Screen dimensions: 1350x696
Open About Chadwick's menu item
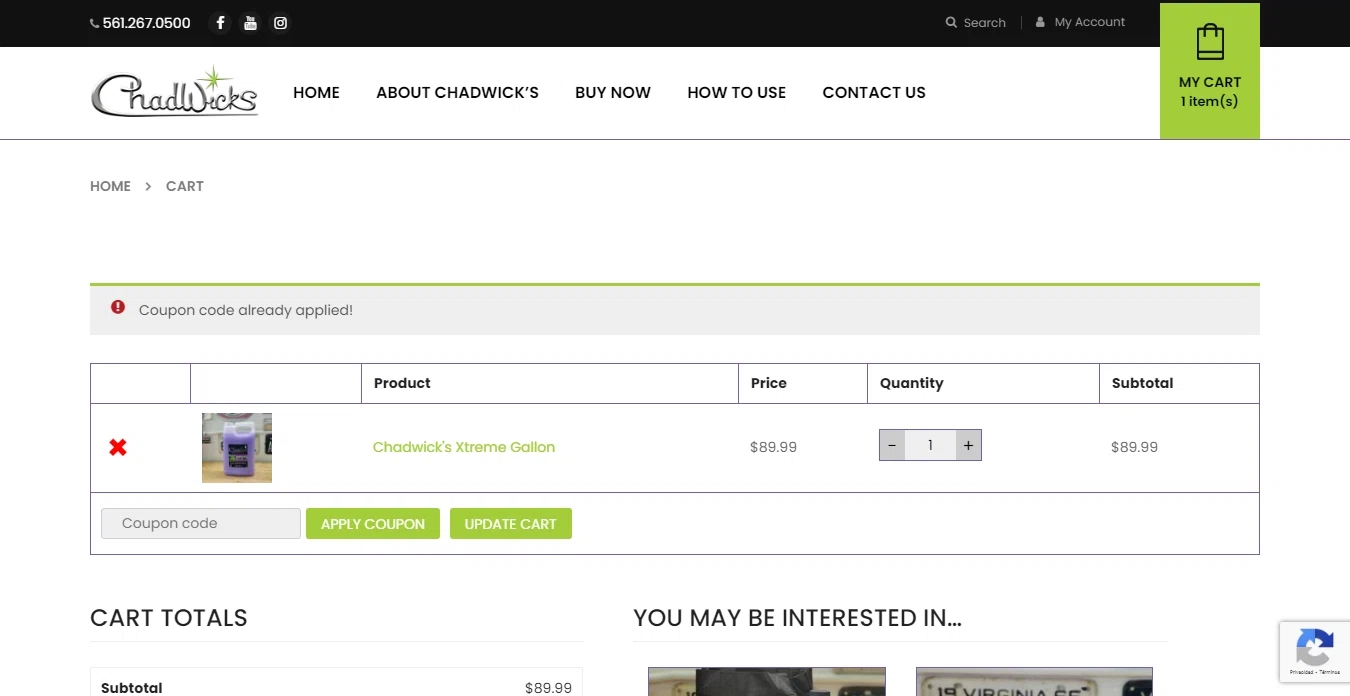pyautogui.click(x=457, y=92)
